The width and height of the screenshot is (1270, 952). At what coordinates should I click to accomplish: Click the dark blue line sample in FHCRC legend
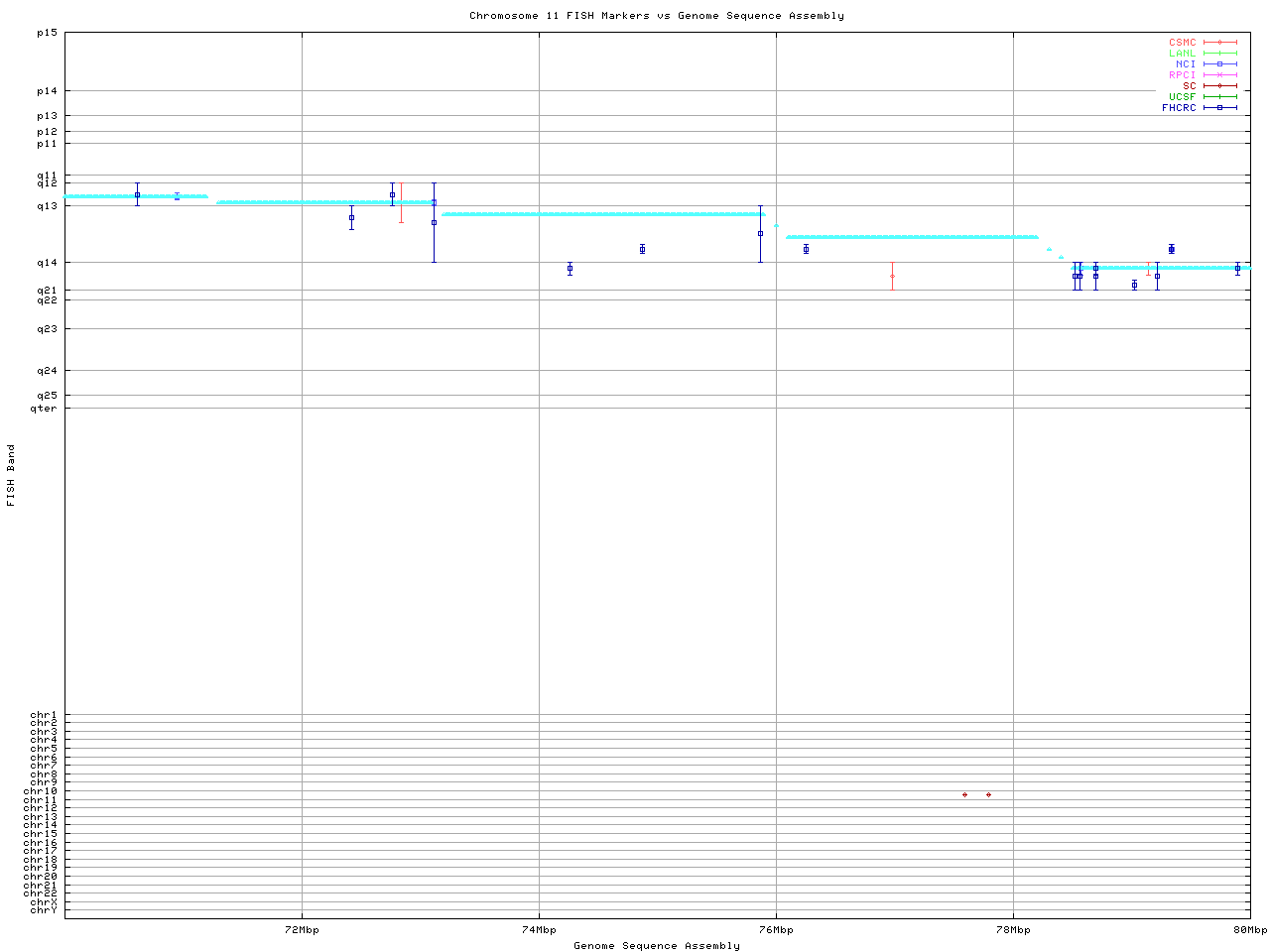(x=1220, y=107)
